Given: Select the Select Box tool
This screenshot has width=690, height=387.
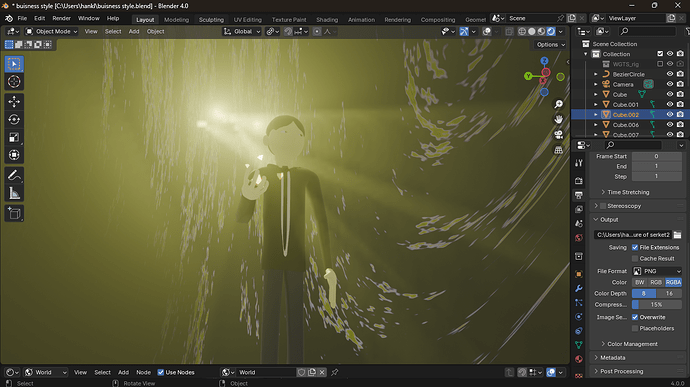Looking at the screenshot, I should (14, 64).
